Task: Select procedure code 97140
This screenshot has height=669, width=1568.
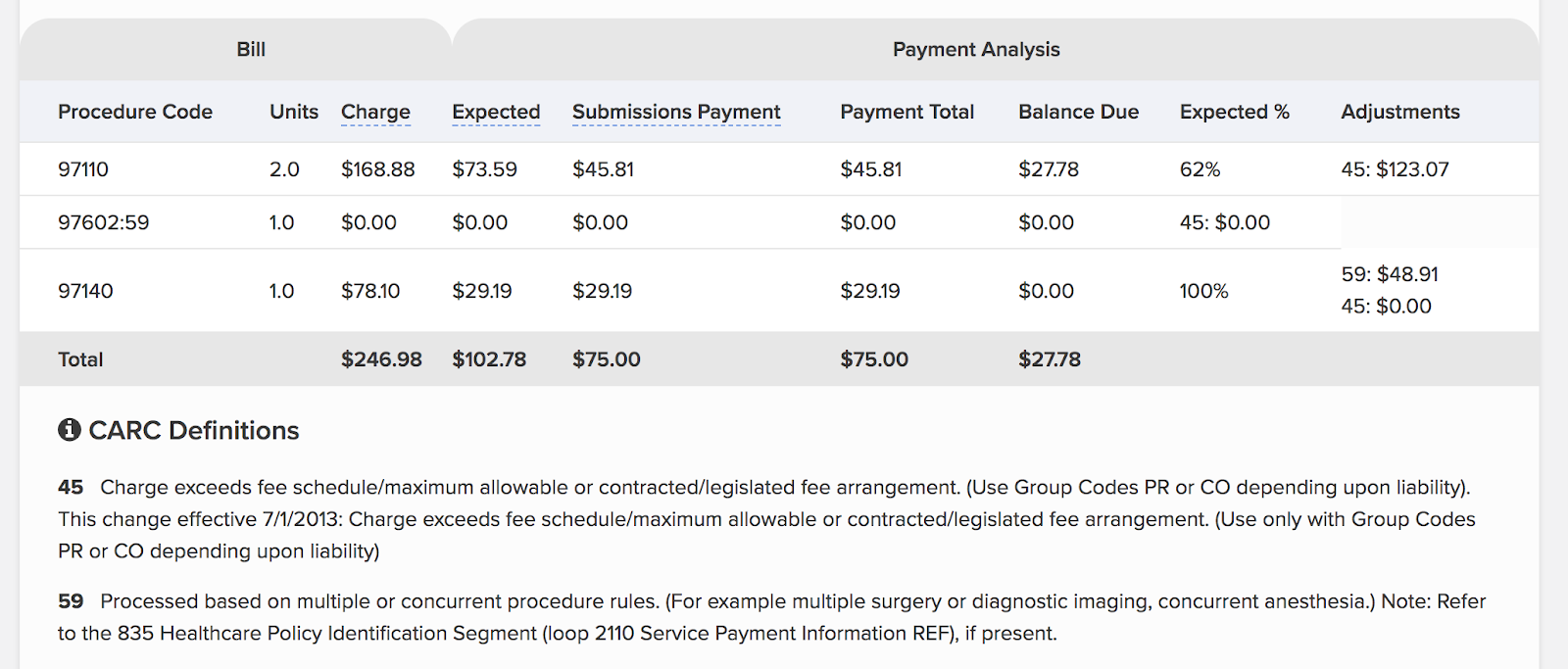Action: point(86,291)
